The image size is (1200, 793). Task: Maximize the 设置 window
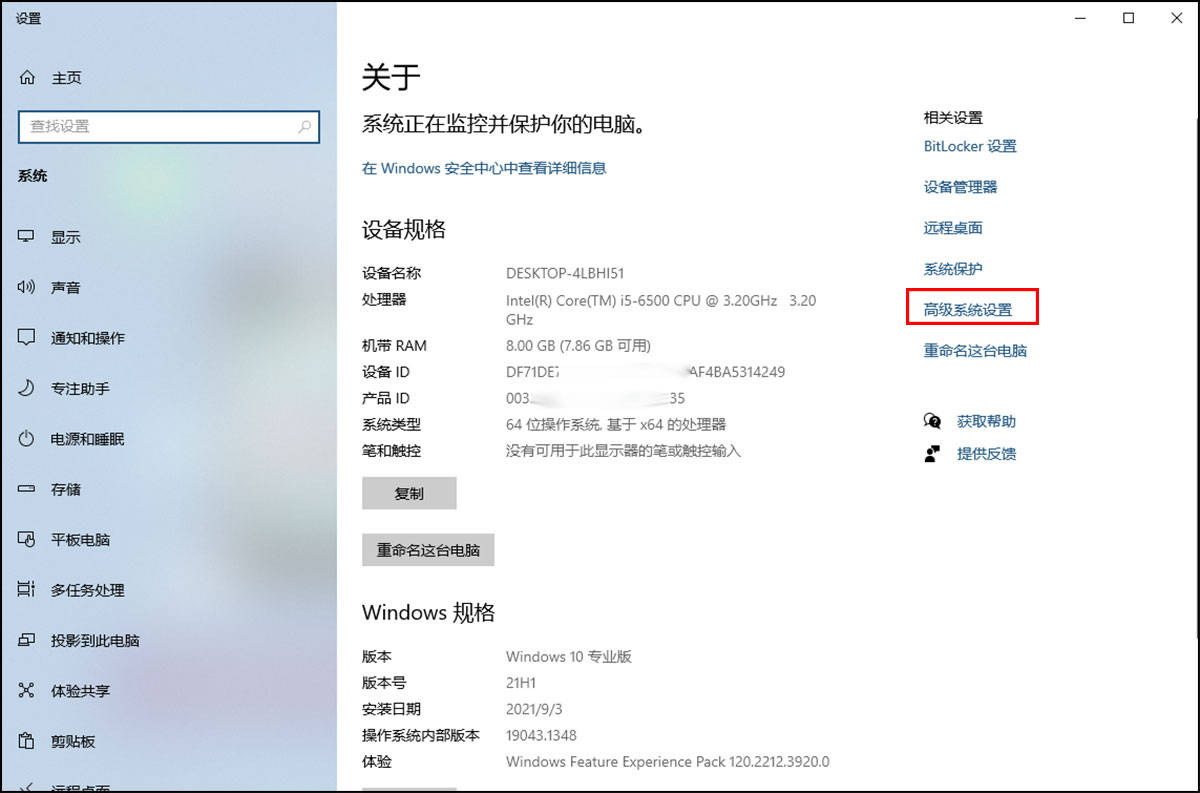point(1128,18)
